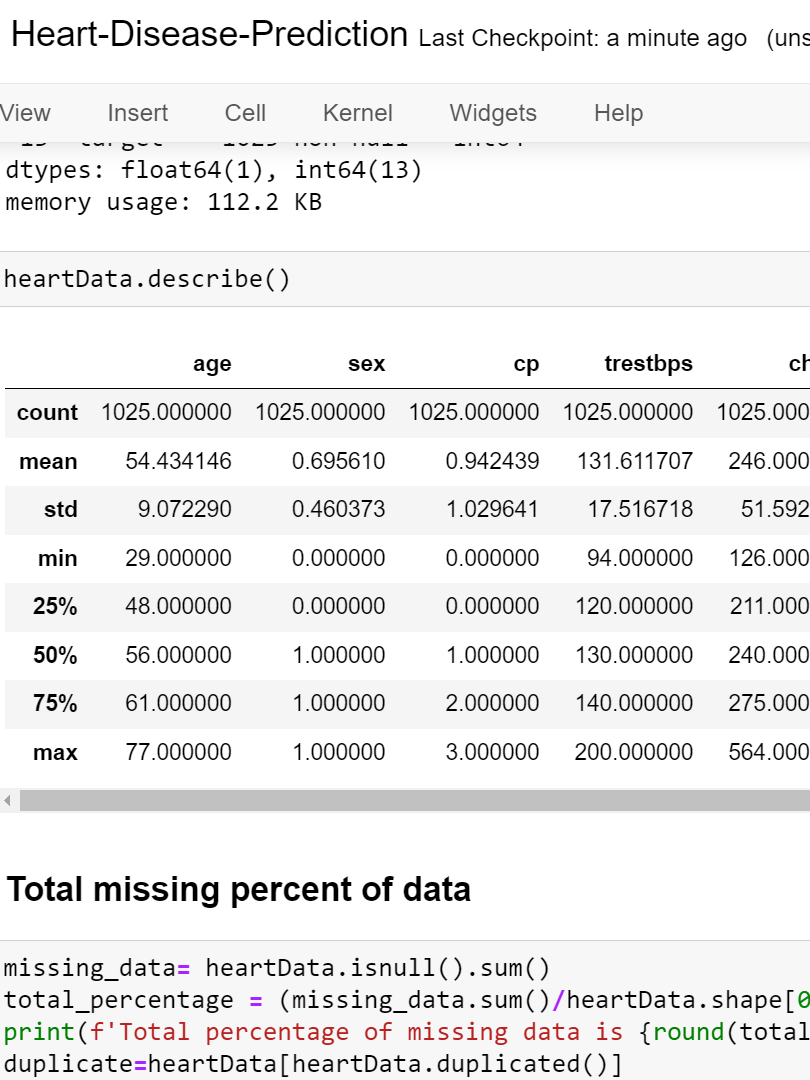The height and width of the screenshot is (1080, 810).
Task: Click the sex std value 0.460373
Action: [x=338, y=510]
